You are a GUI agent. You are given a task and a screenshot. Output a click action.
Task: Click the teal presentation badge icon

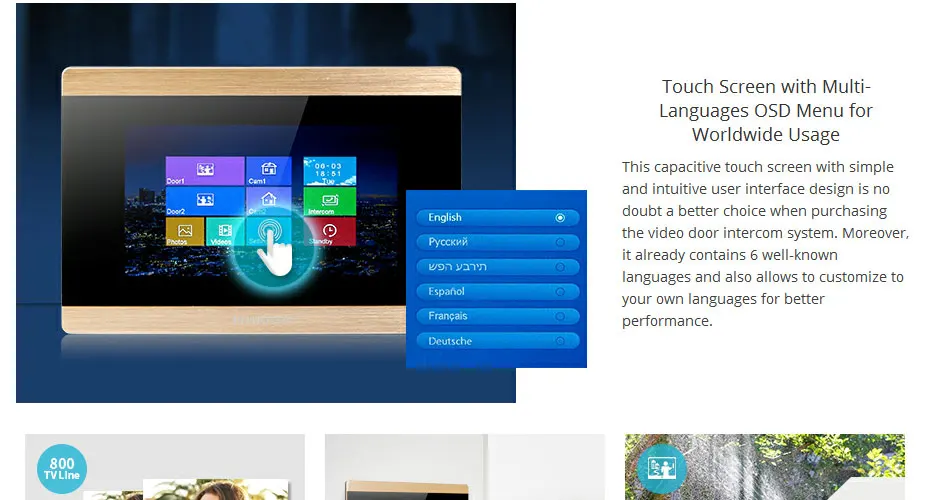(x=662, y=469)
